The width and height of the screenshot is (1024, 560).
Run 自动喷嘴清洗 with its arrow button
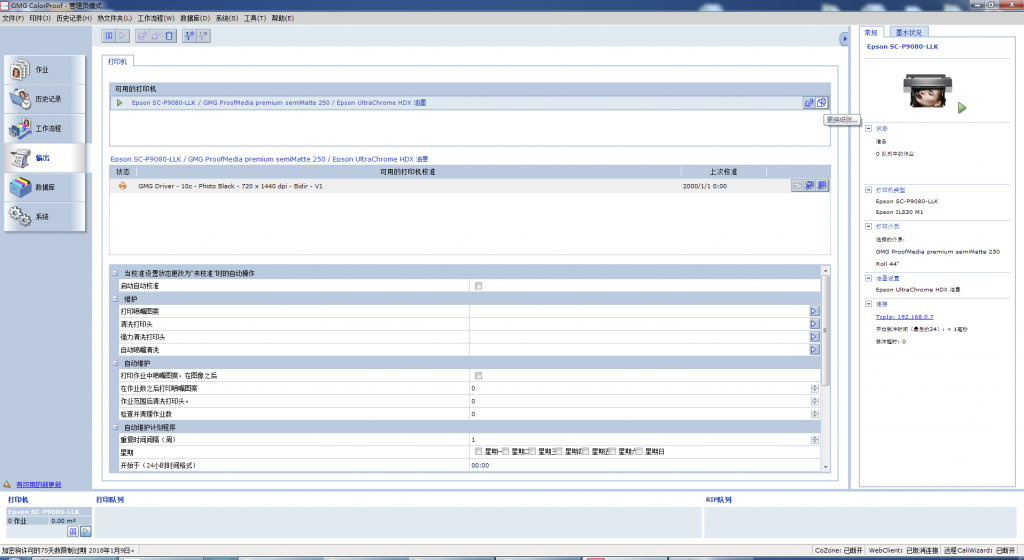[814, 350]
